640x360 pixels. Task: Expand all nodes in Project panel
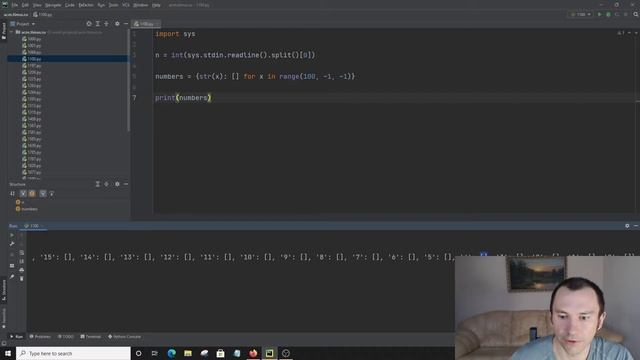(98, 24)
